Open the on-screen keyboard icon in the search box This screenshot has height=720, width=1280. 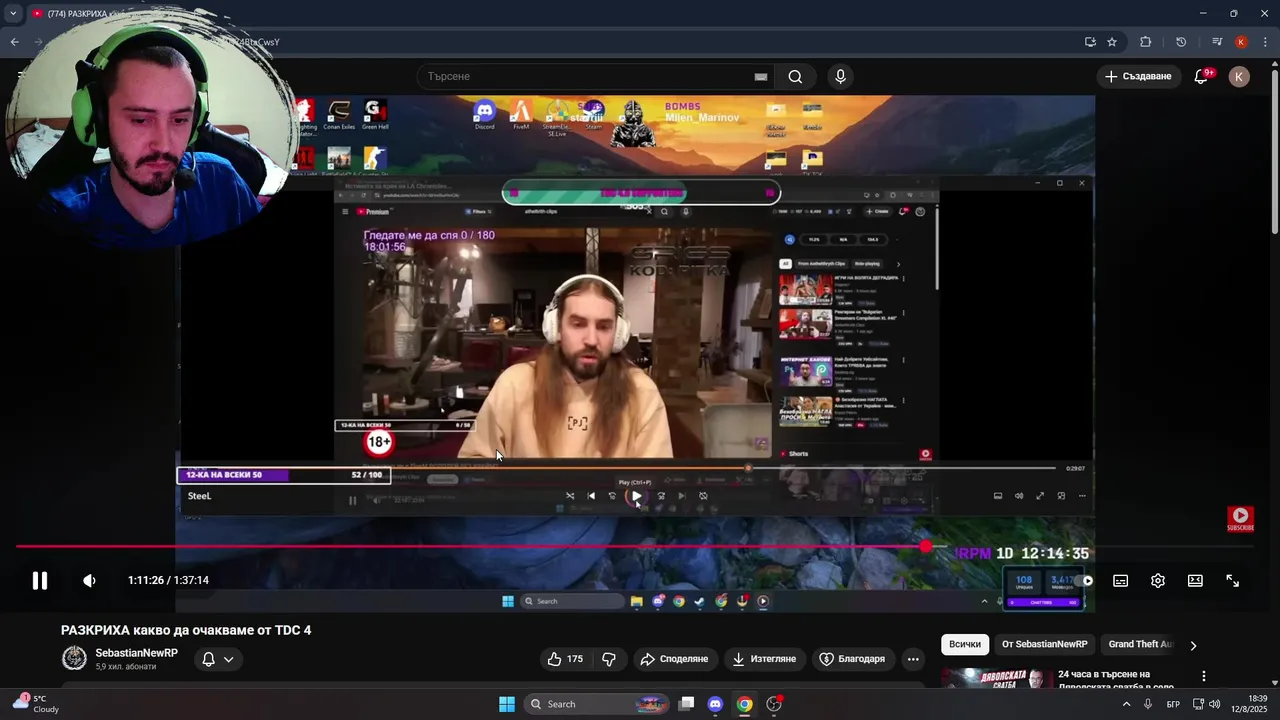click(761, 76)
